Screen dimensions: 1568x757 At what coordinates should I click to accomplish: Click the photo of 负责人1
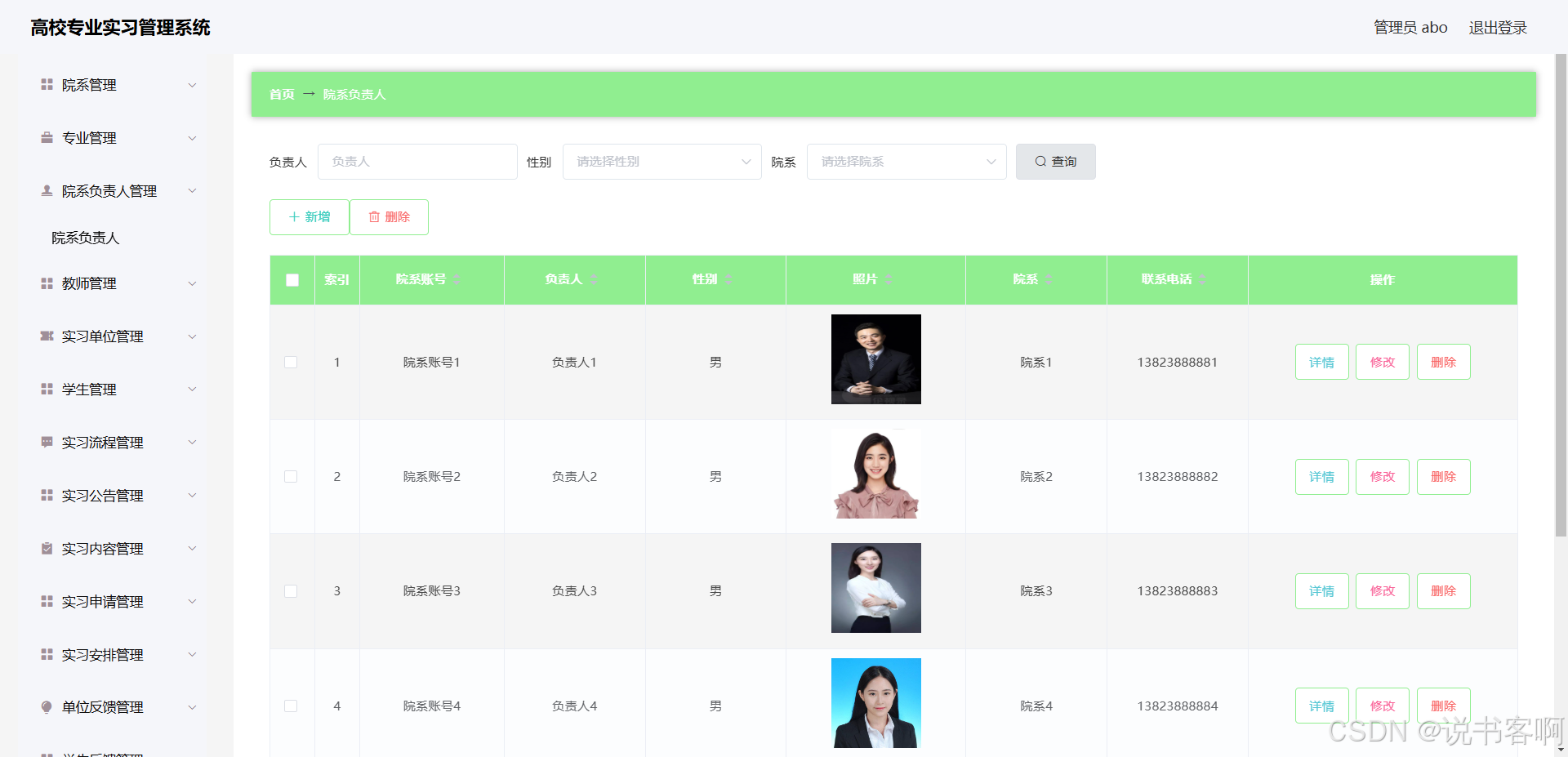876,359
